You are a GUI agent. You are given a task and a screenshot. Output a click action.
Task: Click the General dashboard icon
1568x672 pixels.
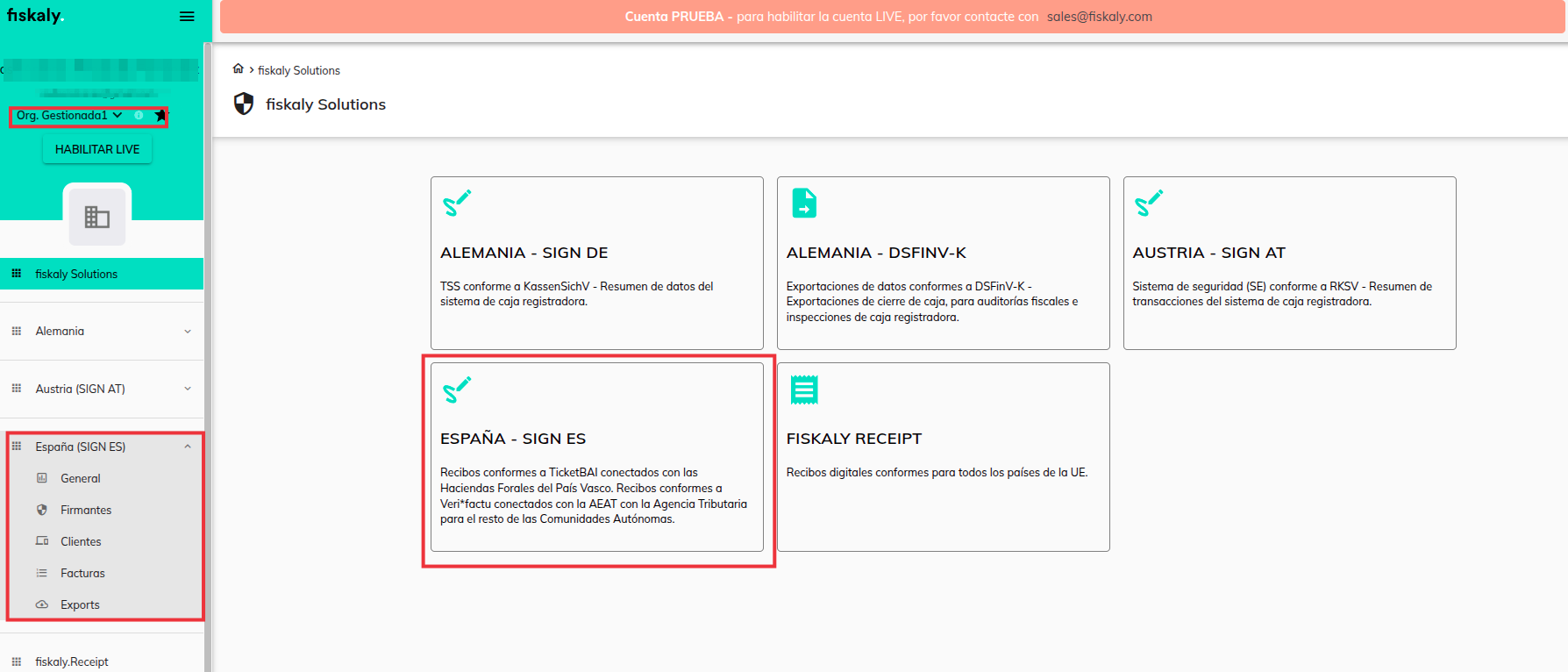(x=42, y=478)
